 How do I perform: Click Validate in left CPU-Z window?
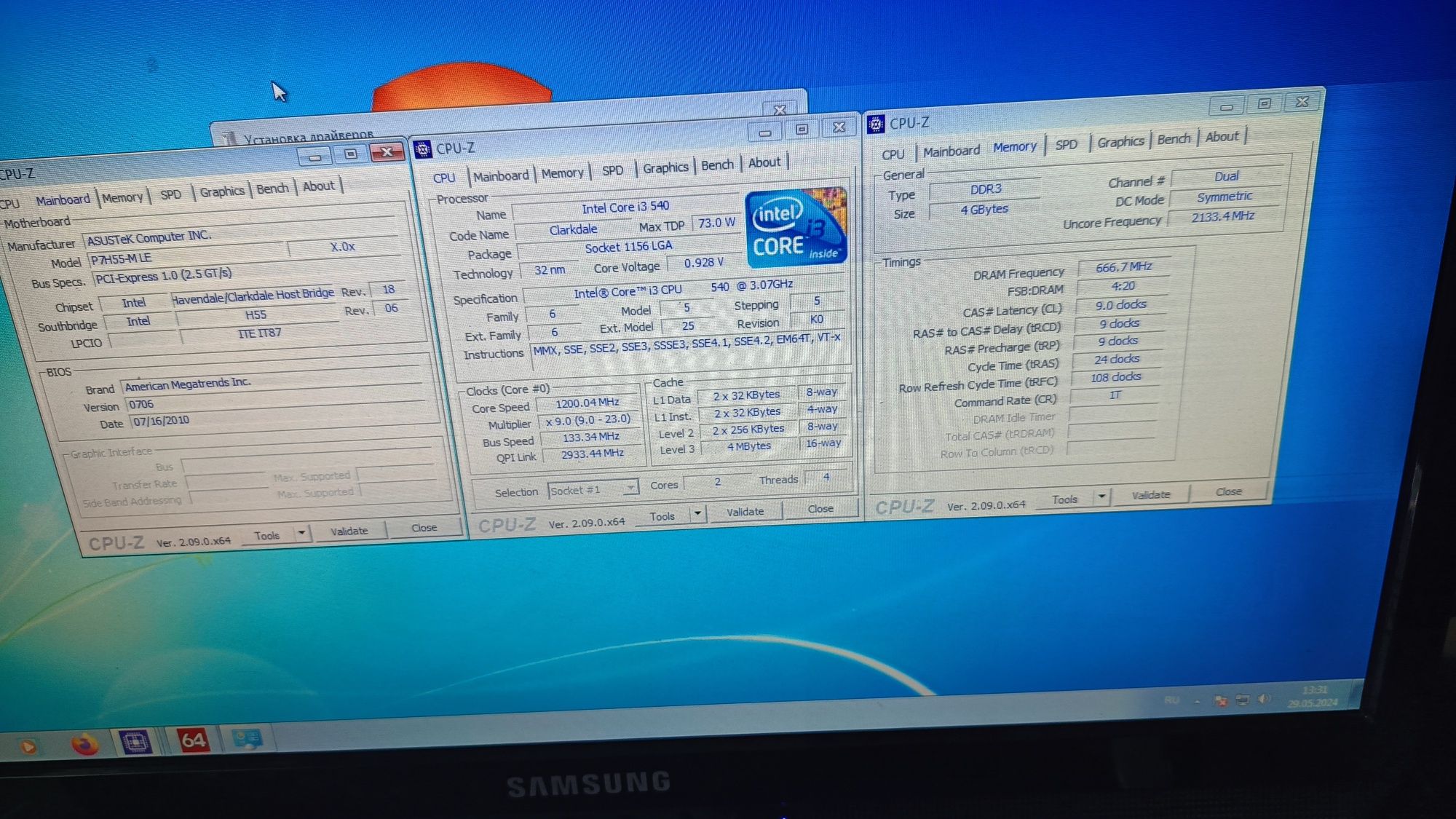coord(349,531)
